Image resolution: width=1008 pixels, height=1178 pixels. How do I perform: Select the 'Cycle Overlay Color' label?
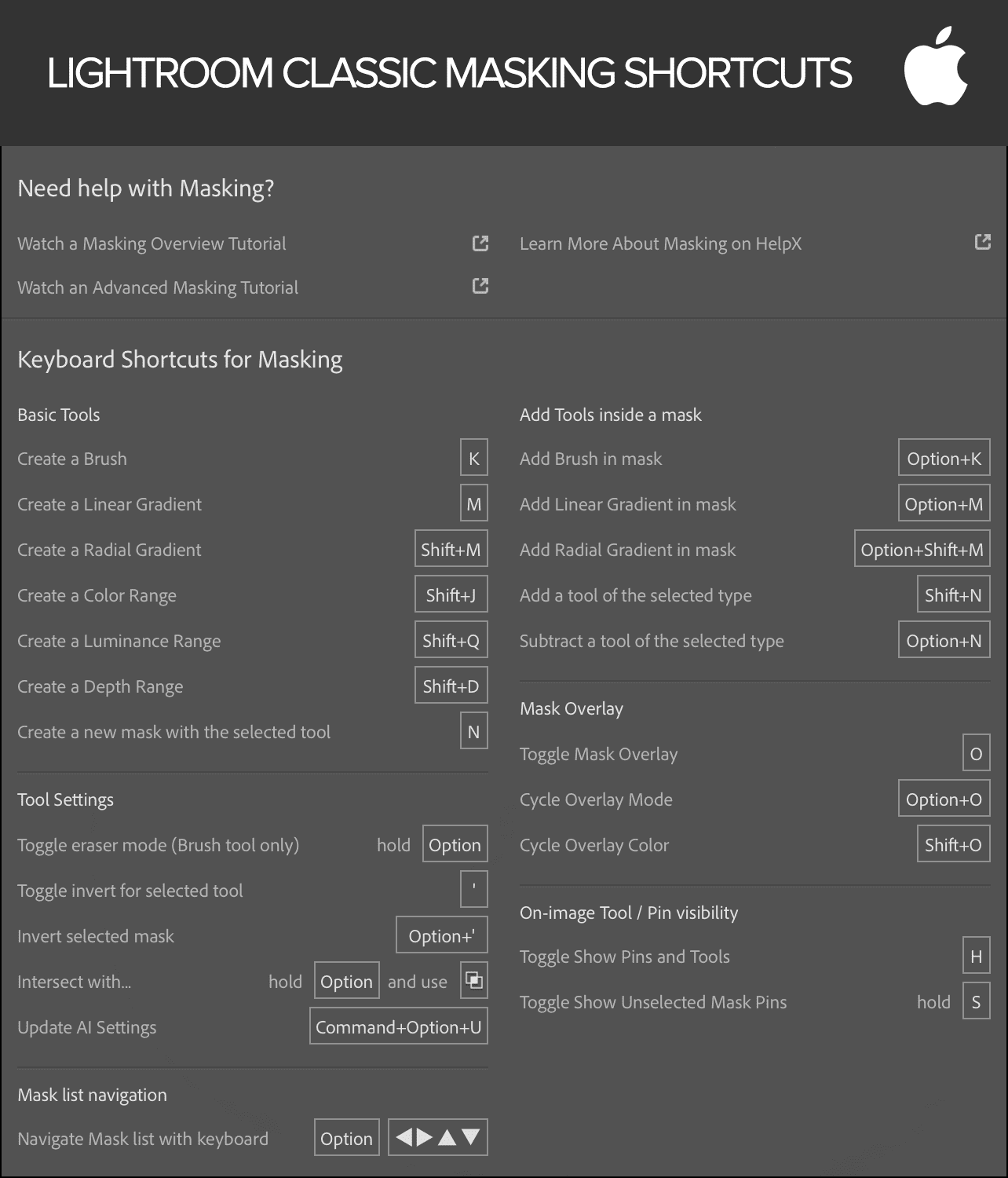coord(595,845)
